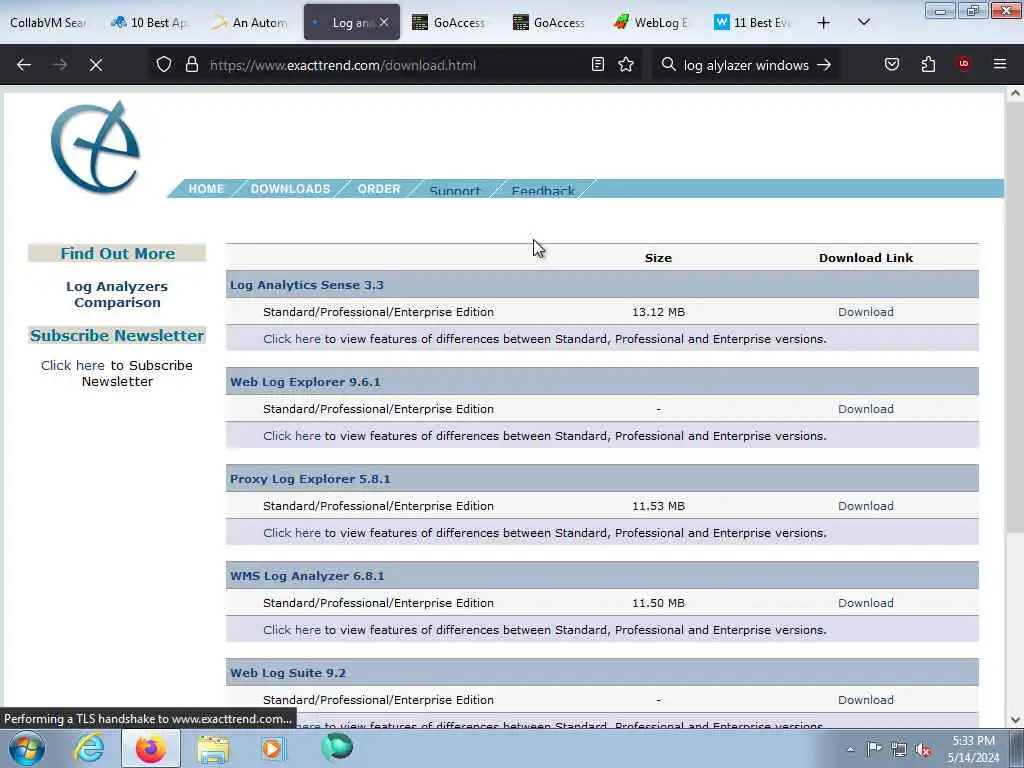
Task: Click here link under Proxy Log Explorer
Action: [292, 534]
